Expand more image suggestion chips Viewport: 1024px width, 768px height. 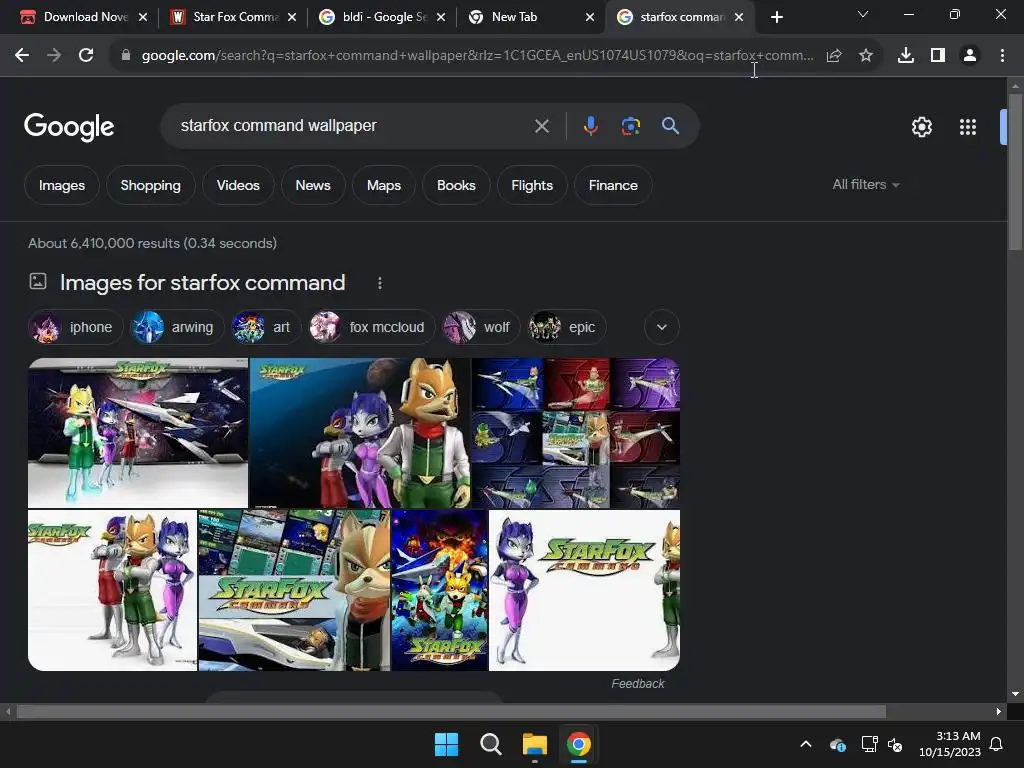tap(662, 327)
